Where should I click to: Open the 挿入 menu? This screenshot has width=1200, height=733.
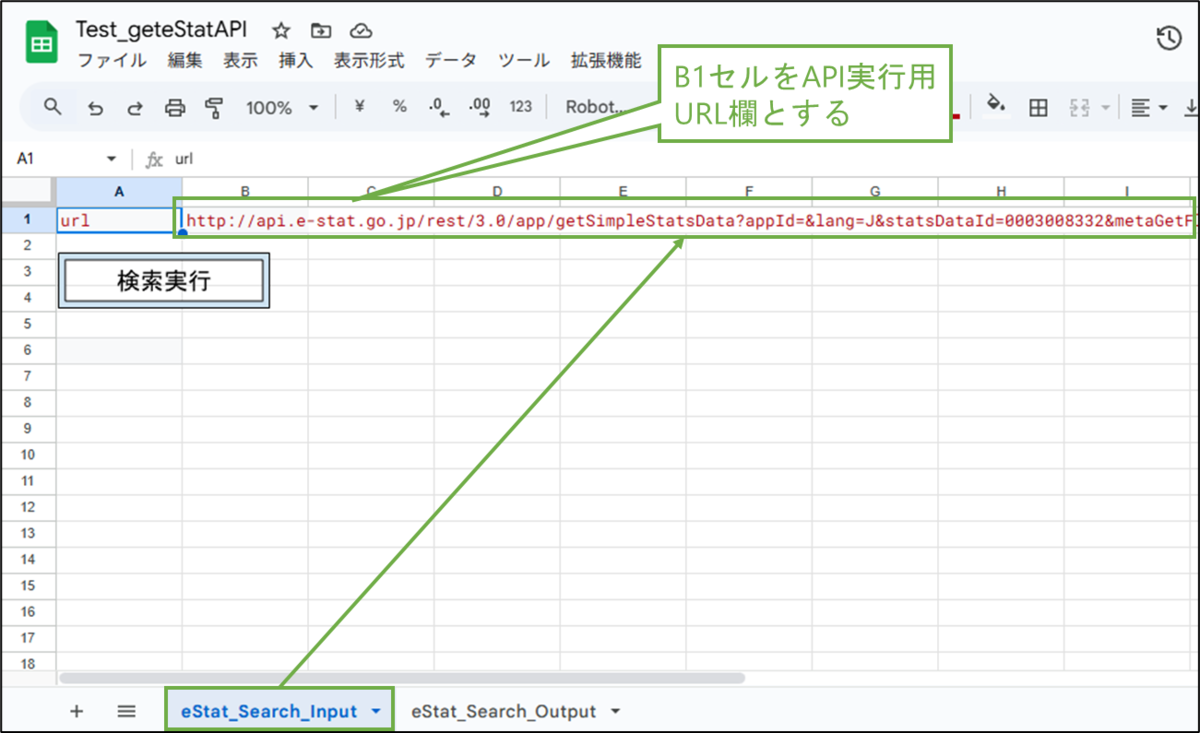[296, 60]
